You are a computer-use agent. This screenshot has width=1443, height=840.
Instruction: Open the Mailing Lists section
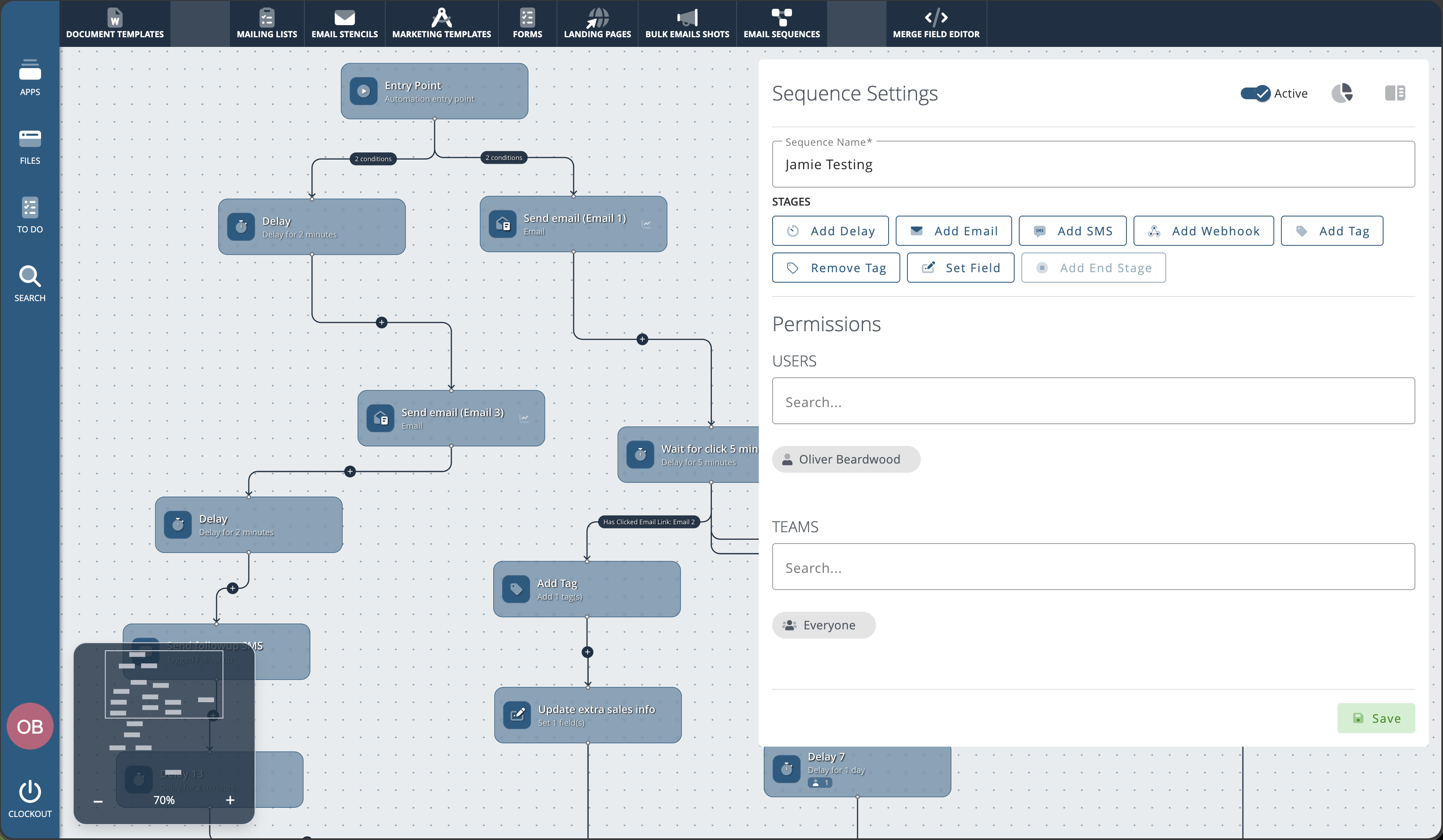(267, 23)
